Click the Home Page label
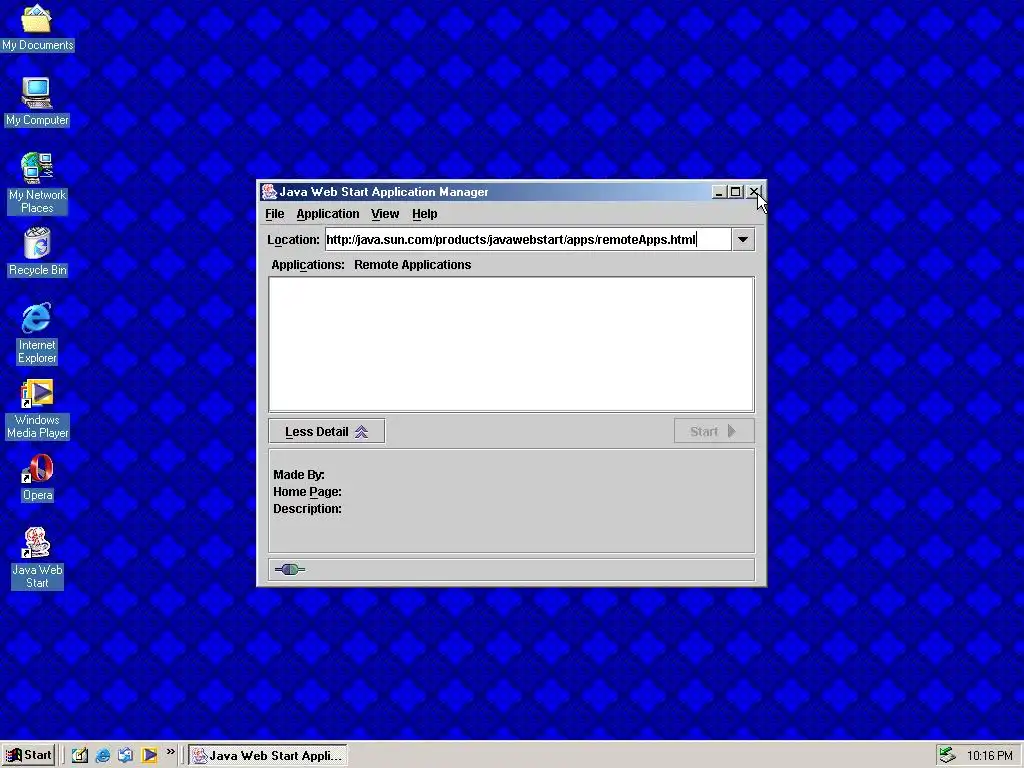Image resolution: width=1024 pixels, height=768 pixels. (307, 492)
